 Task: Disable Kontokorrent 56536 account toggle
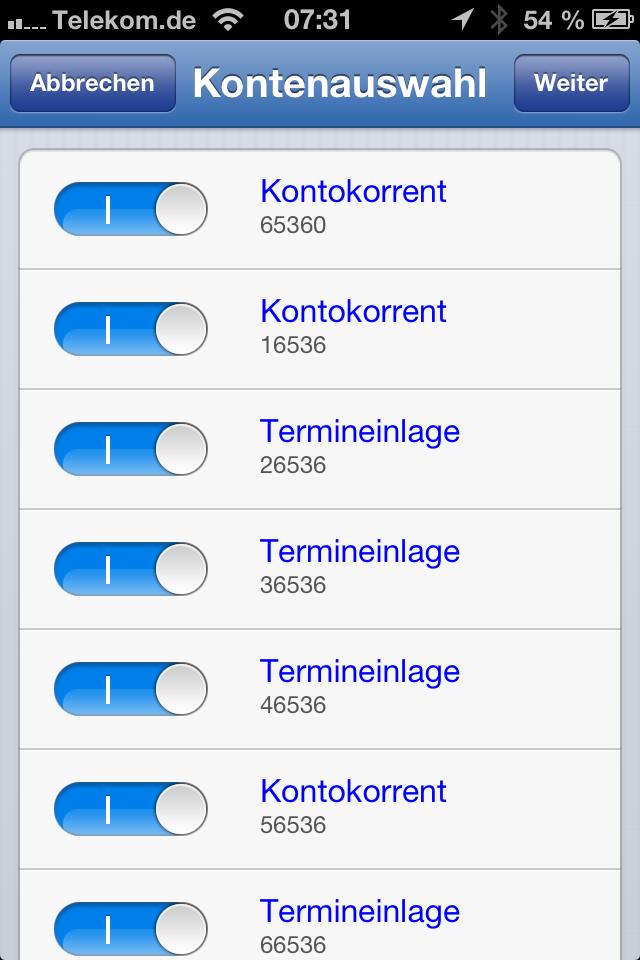coord(130,809)
